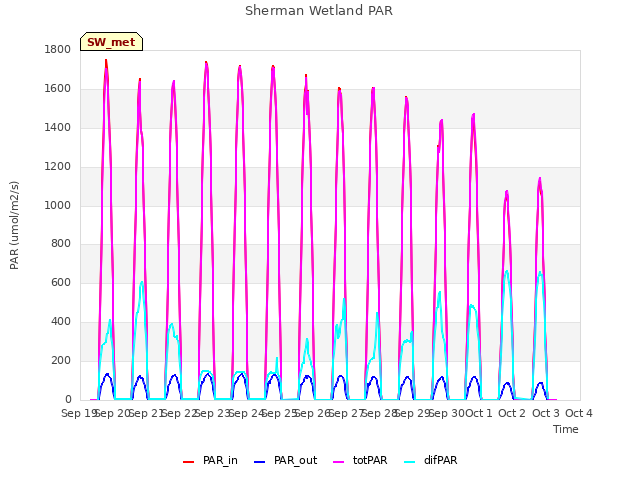
Task: Click the PAR_out blue legend swatch
Action: [259, 462]
